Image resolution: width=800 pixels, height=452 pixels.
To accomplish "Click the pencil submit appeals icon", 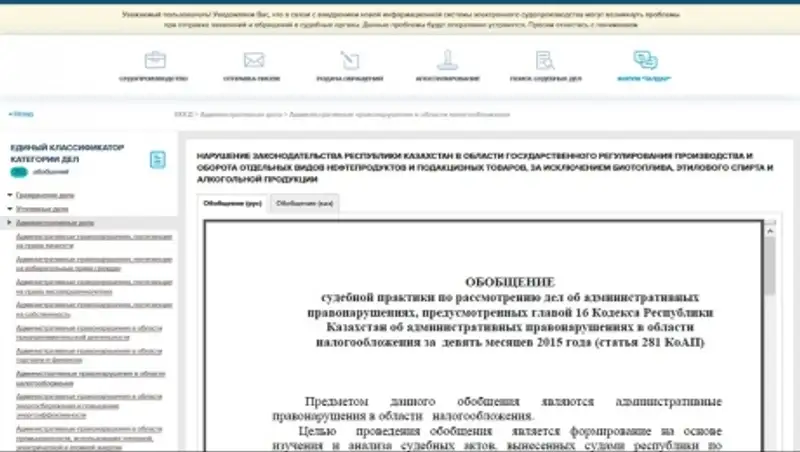I will click(x=350, y=60).
